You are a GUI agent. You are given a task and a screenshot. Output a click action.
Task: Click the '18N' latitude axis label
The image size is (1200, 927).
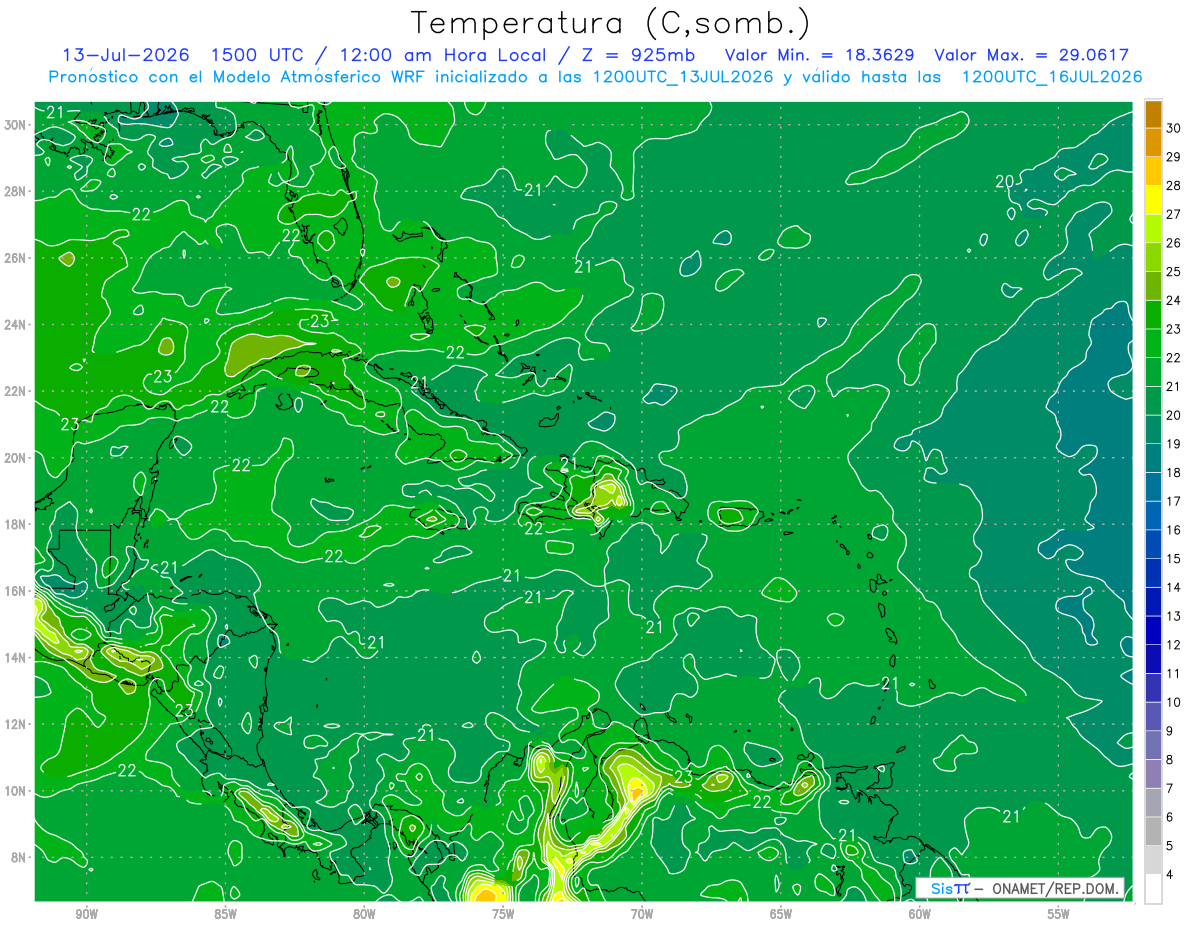tap(16, 524)
